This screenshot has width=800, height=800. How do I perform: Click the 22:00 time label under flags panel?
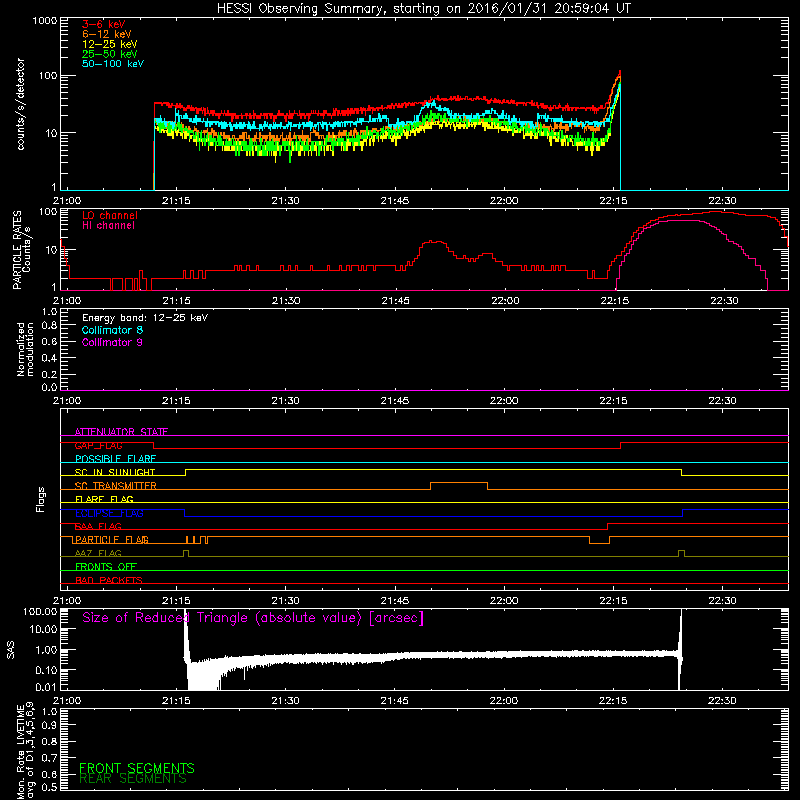[504, 601]
